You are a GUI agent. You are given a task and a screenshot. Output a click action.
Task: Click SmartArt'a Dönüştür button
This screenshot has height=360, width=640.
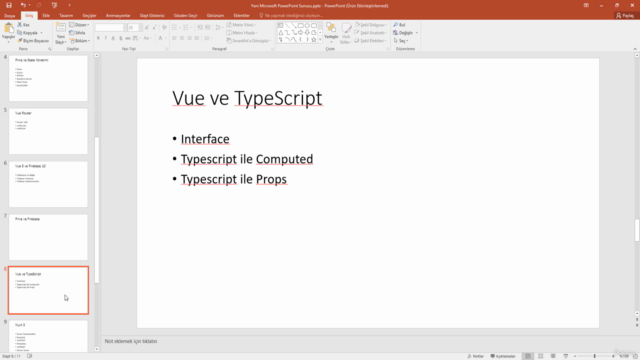249,41
